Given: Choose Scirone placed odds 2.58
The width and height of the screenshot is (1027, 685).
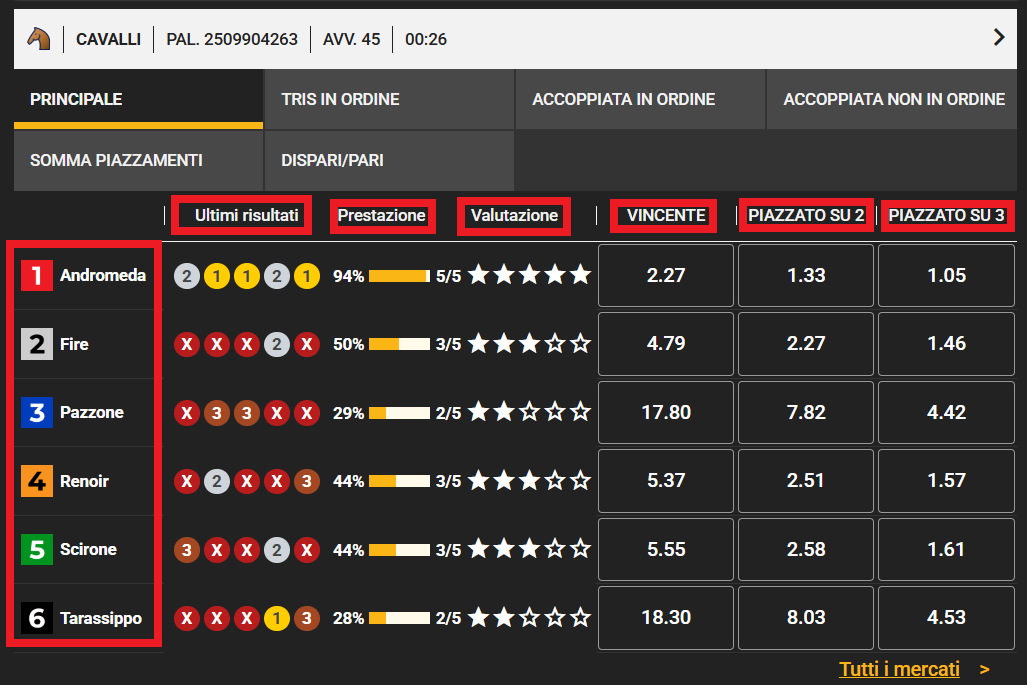Looking at the screenshot, I should pos(806,549).
